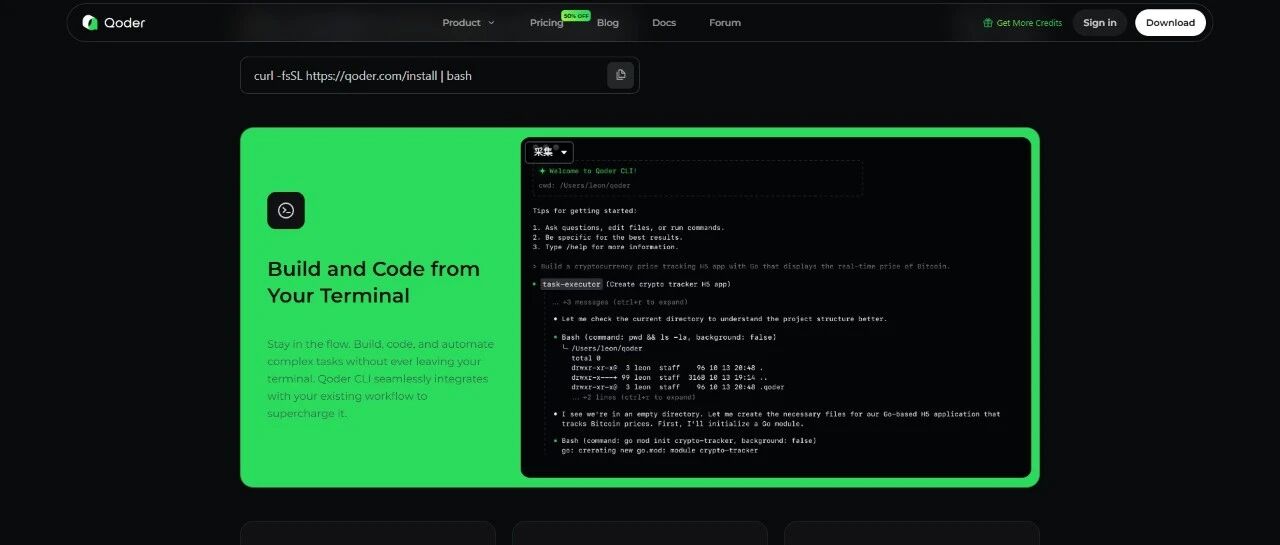This screenshot has width=1280, height=545.
Task: Click the Sign in button
Action: tap(1100, 23)
